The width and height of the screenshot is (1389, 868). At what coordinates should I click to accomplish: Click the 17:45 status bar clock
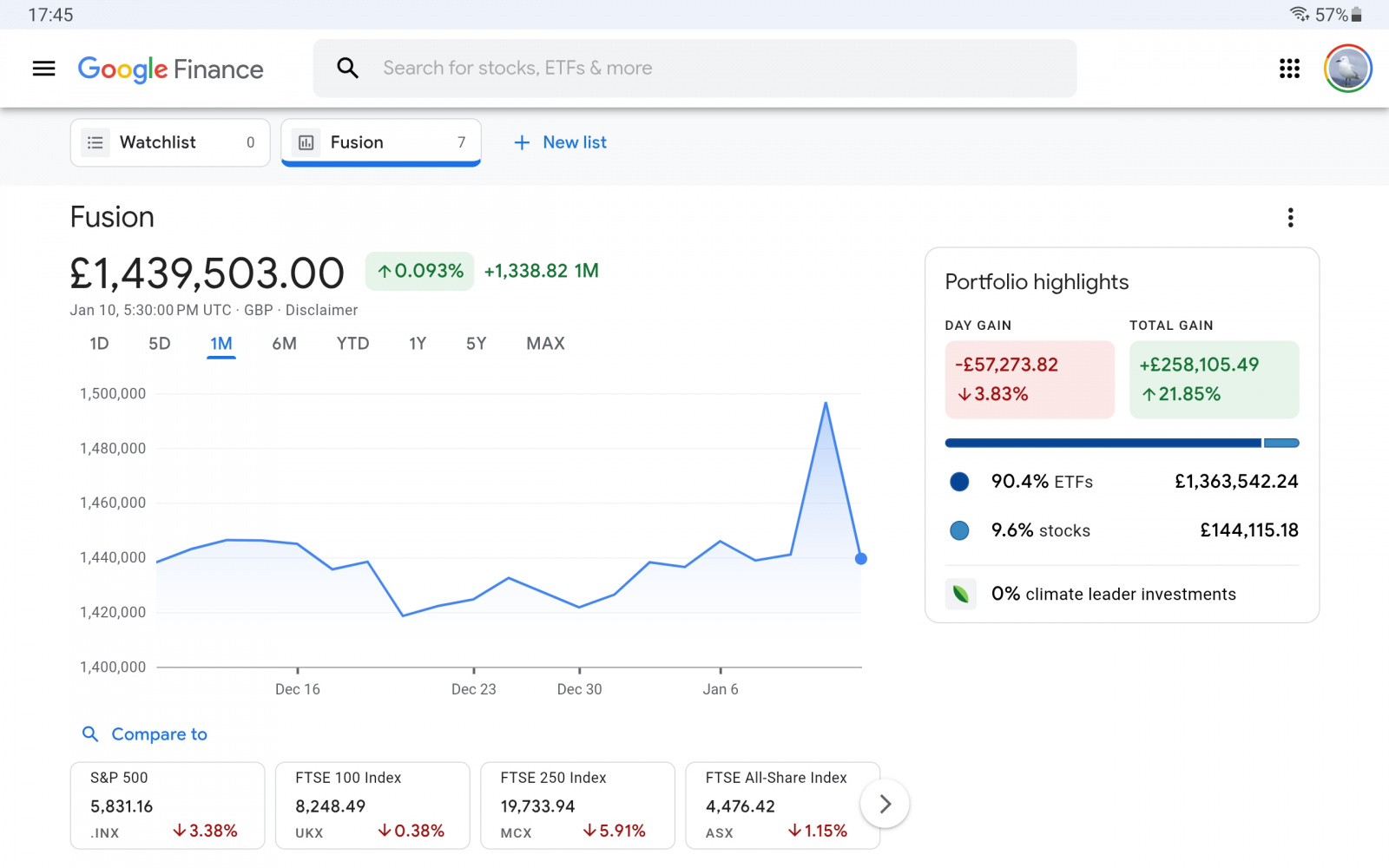tap(50, 15)
